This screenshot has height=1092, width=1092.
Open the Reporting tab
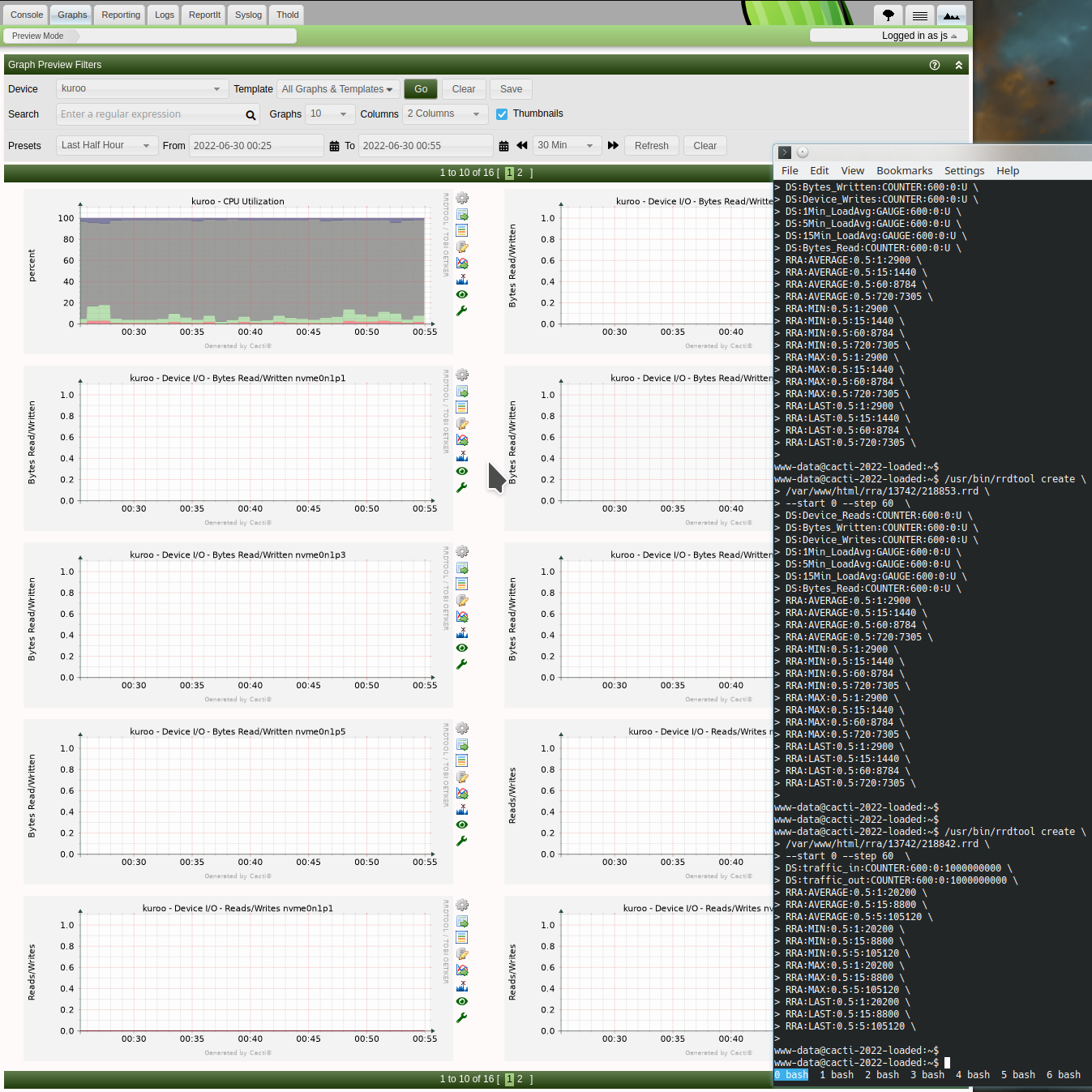pos(121,15)
